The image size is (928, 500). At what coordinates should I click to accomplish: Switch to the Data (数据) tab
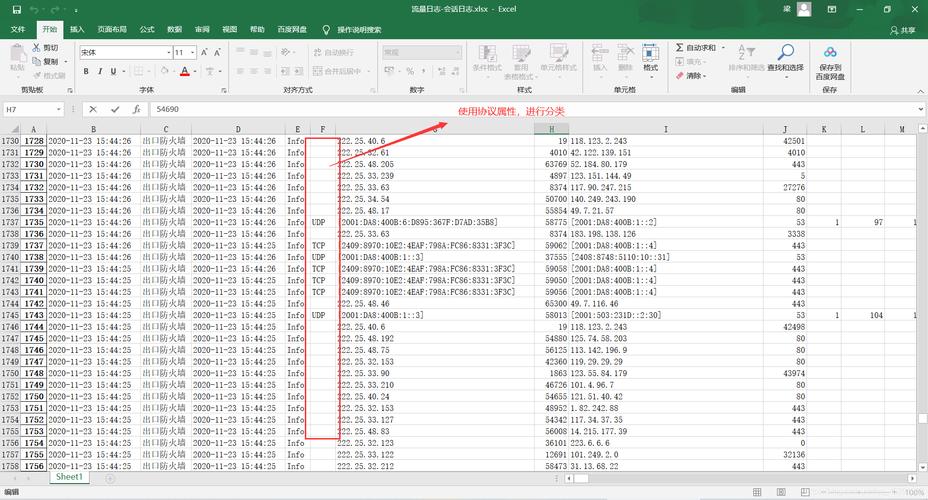tap(175, 30)
